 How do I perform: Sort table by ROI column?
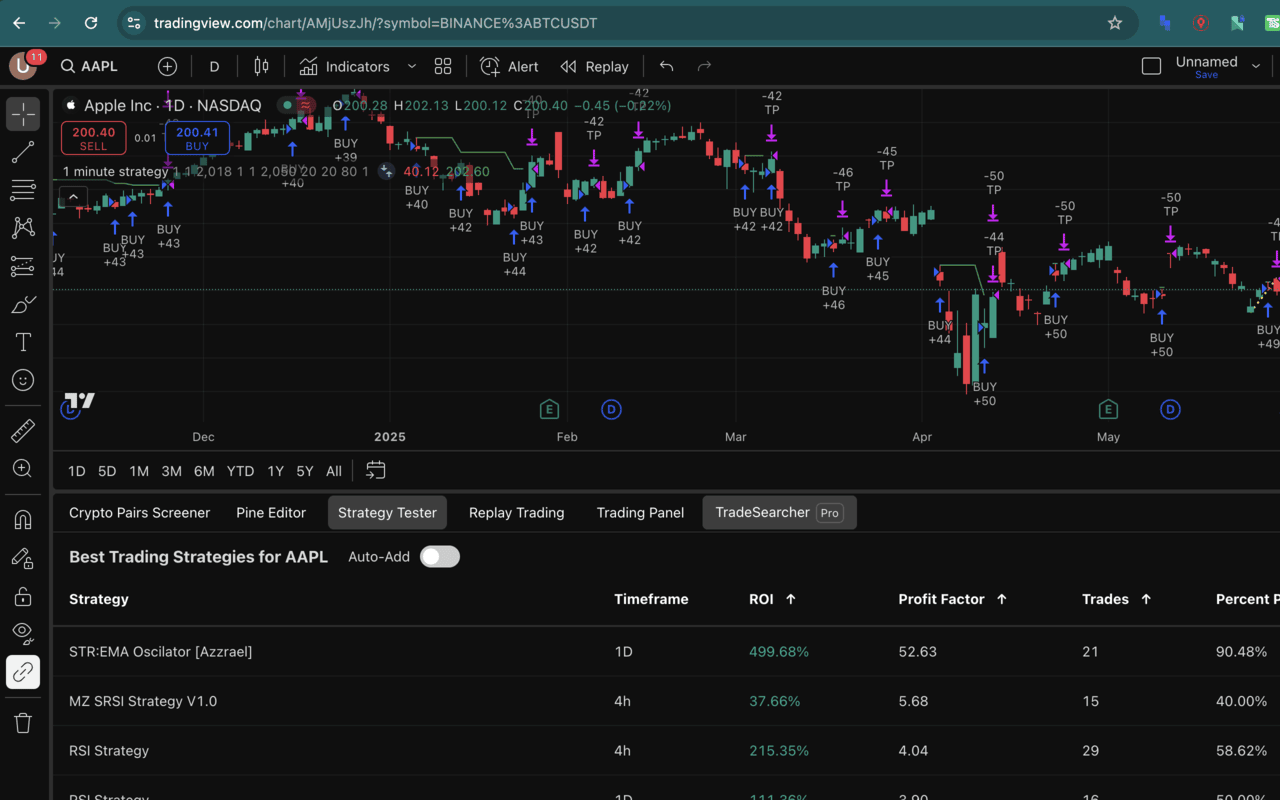[772, 599]
